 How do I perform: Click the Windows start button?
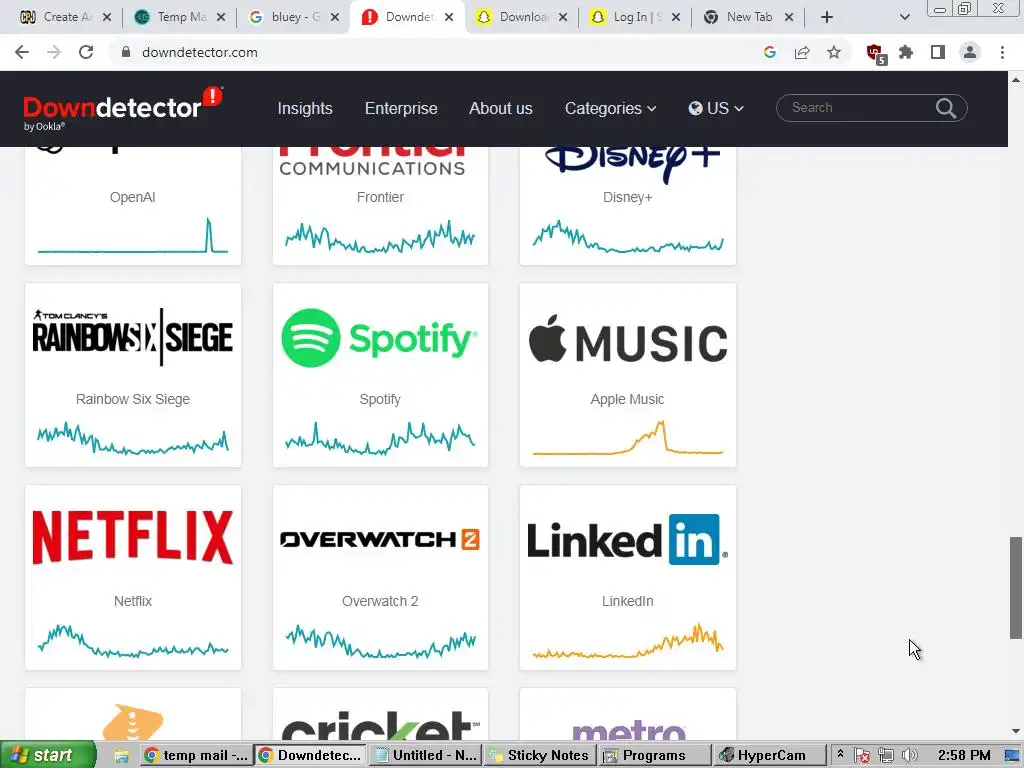tap(48, 756)
